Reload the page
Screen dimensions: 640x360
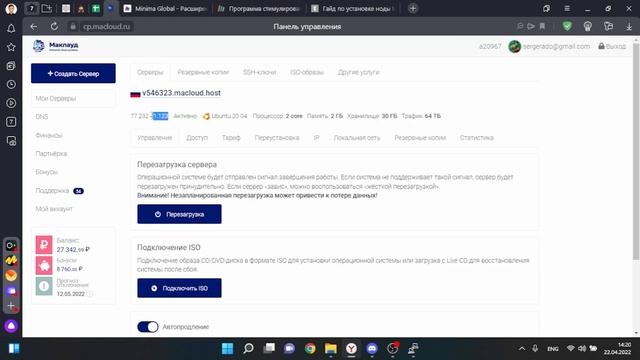pyautogui.click(x=54, y=27)
